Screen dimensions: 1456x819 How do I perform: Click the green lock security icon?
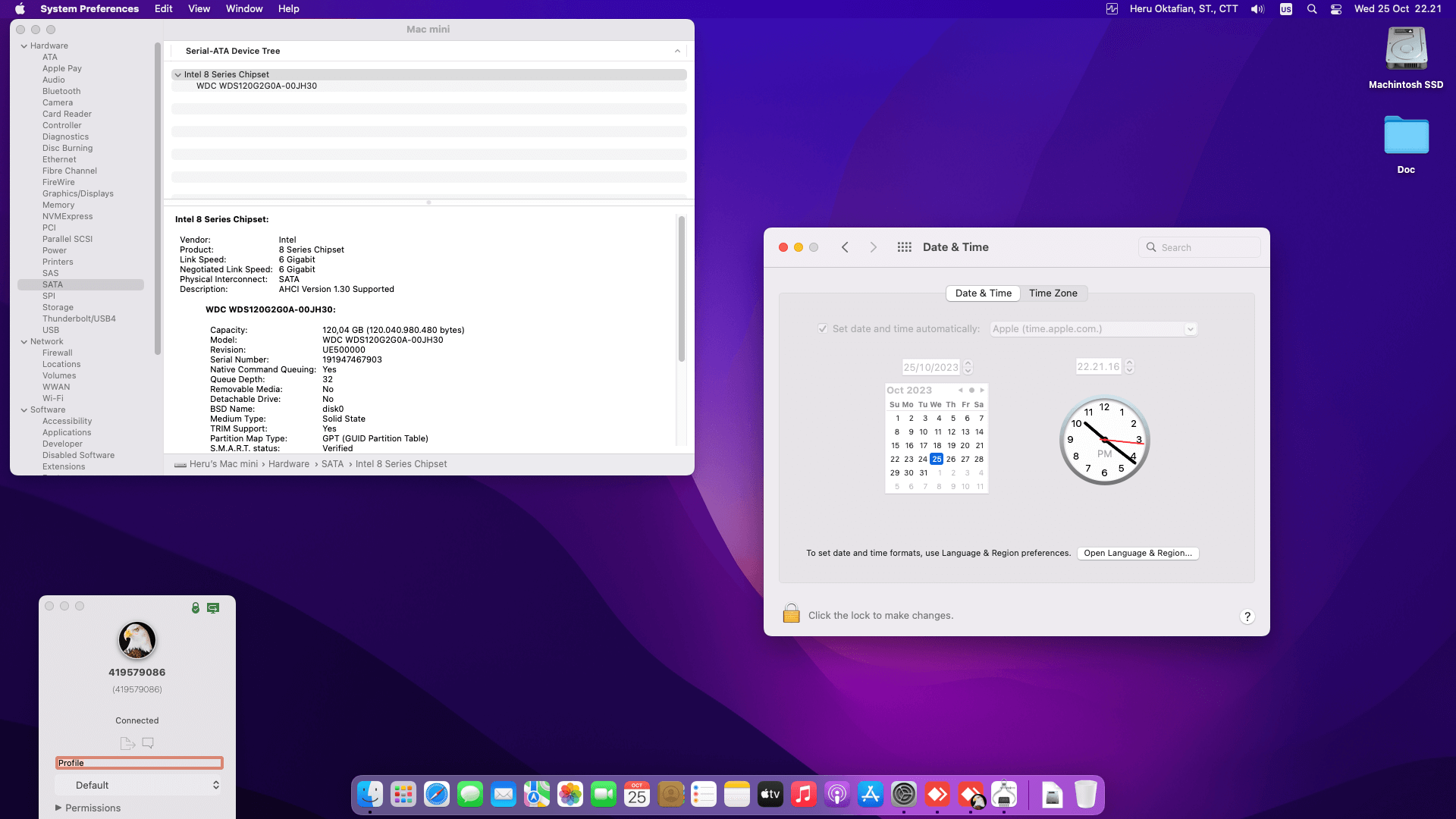[196, 608]
